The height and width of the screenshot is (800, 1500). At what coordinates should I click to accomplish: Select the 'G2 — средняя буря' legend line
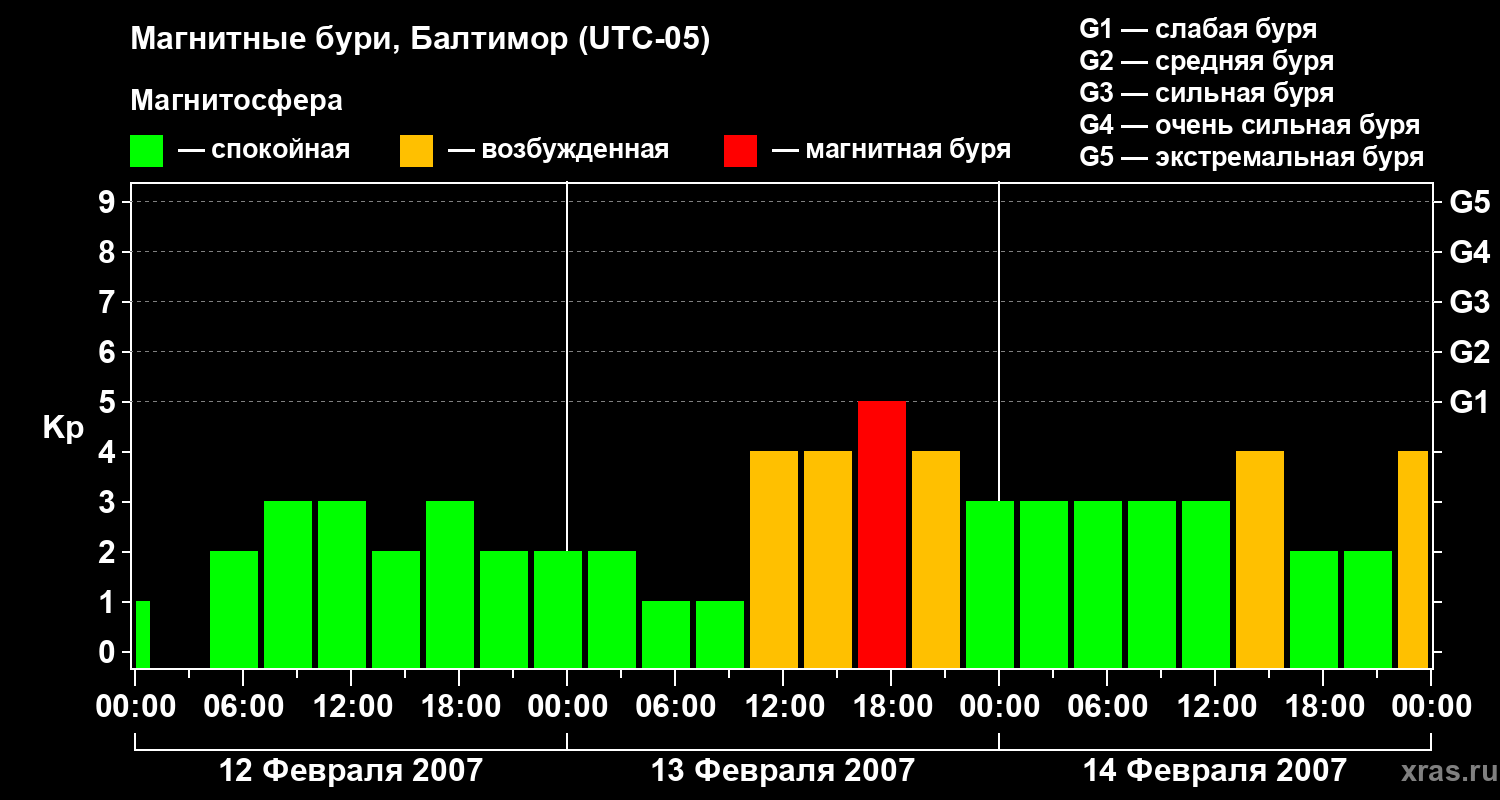click(x=1206, y=61)
